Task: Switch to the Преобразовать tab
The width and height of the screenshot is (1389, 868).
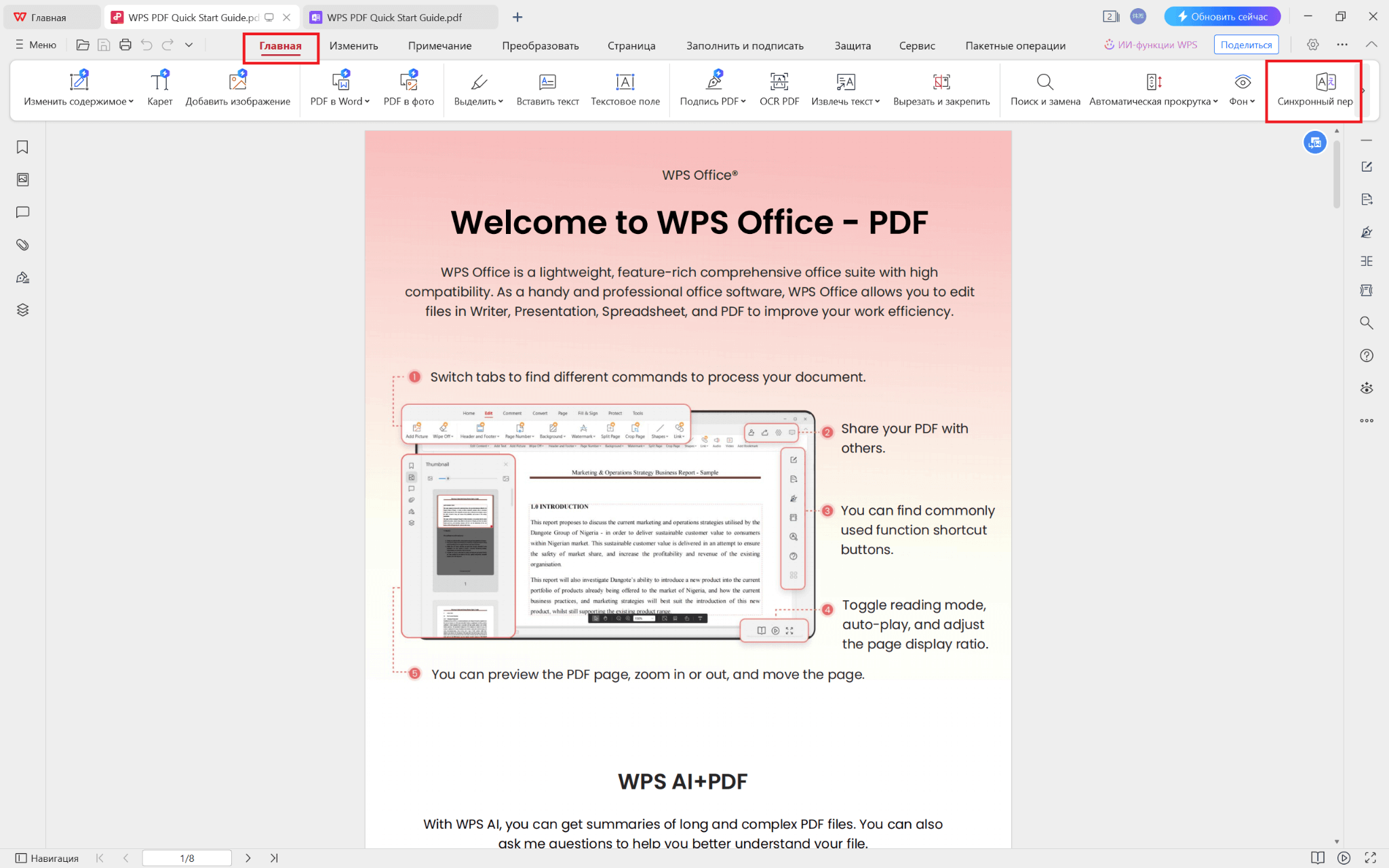Action: [540, 45]
